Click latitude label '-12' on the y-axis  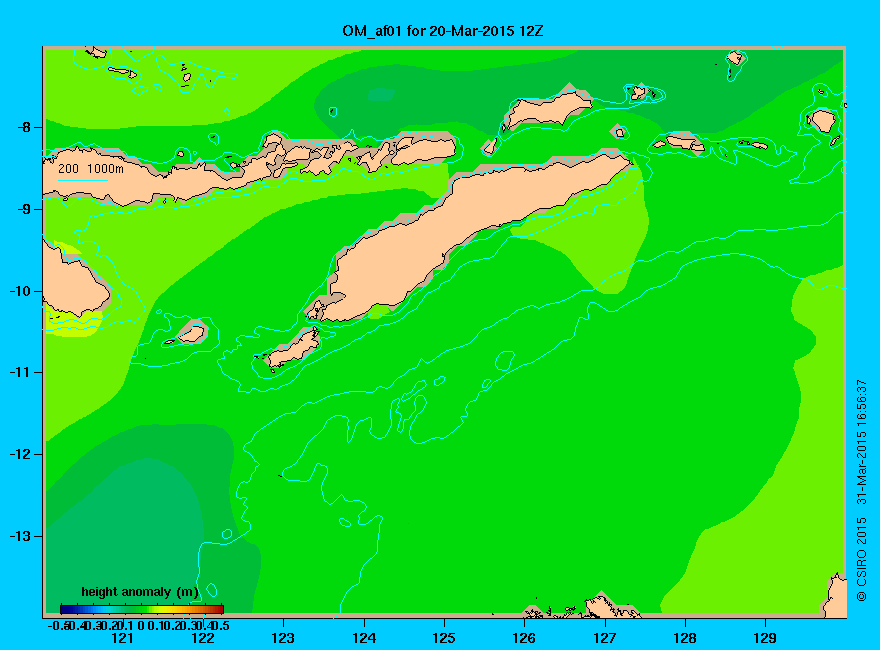(x=20, y=454)
